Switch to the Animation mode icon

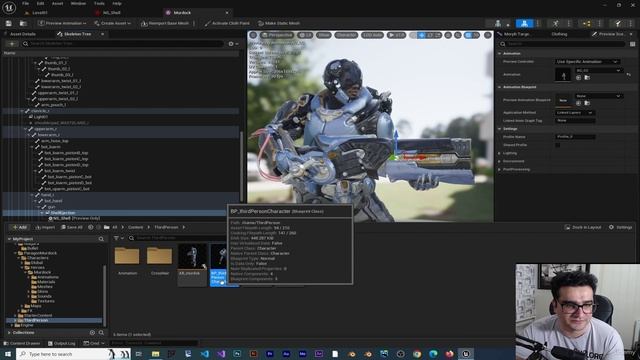tap(556, 23)
